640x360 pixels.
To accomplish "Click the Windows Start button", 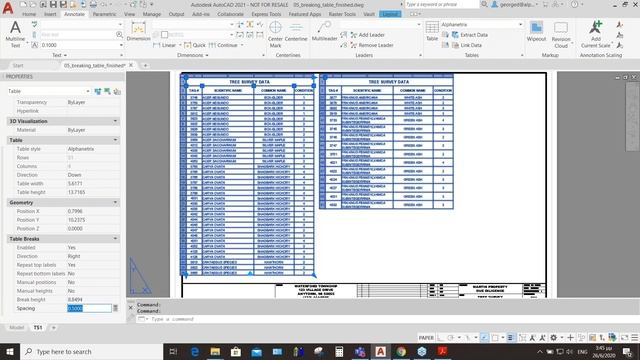I will (x=10, y=351).
